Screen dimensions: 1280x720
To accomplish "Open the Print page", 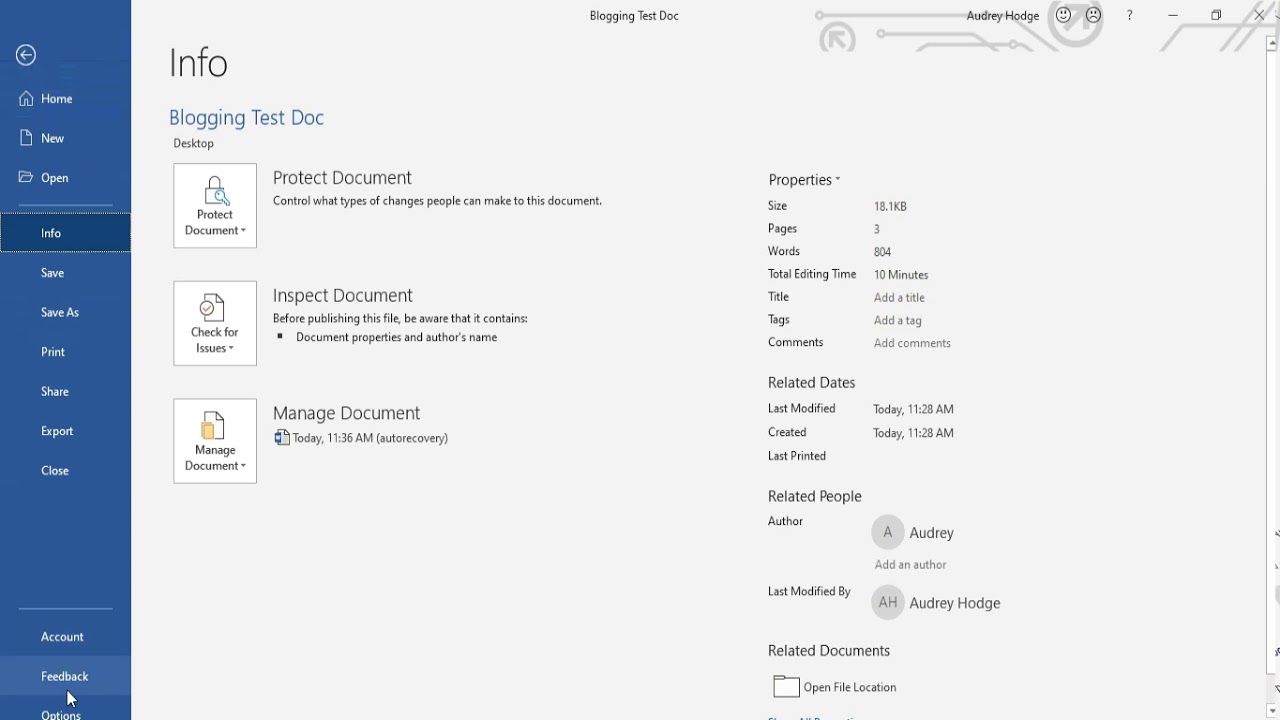I will [x=65, y=352].
